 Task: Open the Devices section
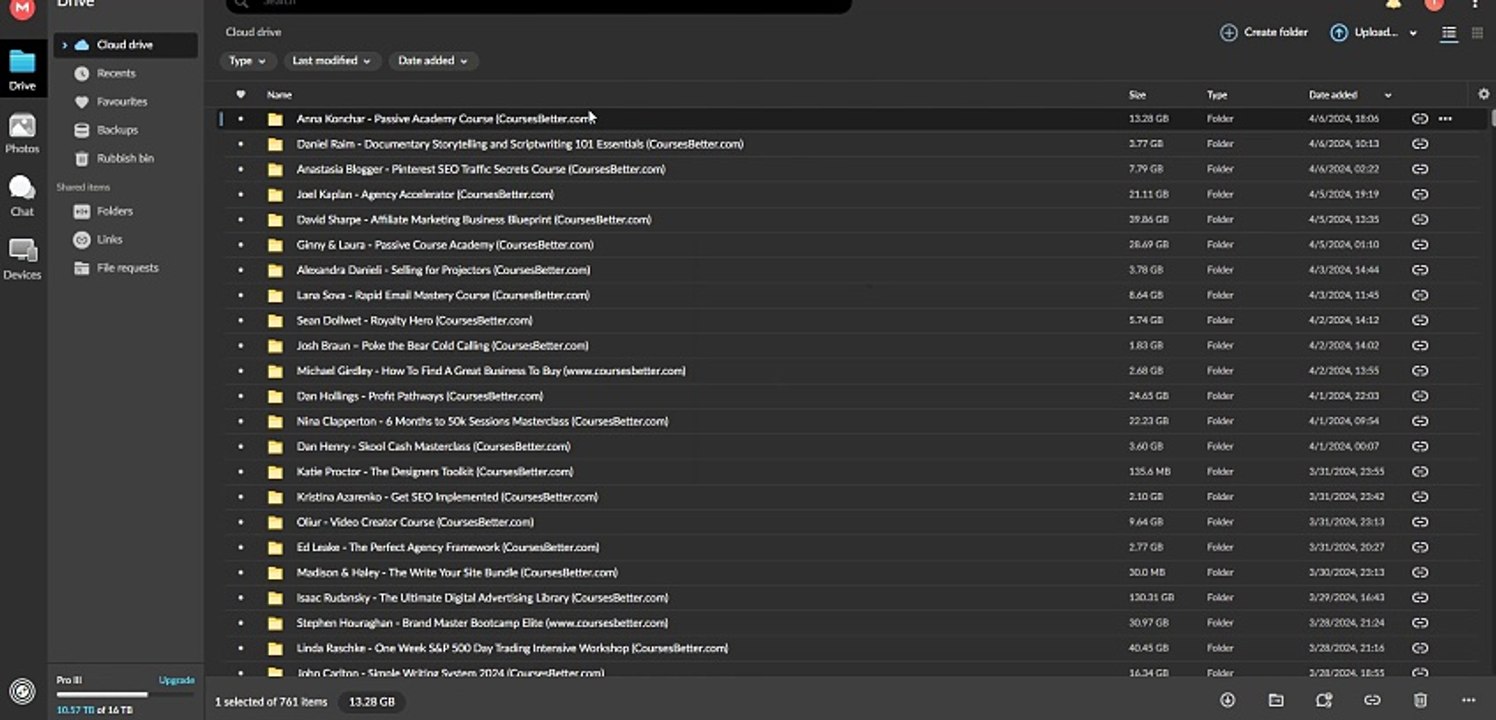[22, 259]
